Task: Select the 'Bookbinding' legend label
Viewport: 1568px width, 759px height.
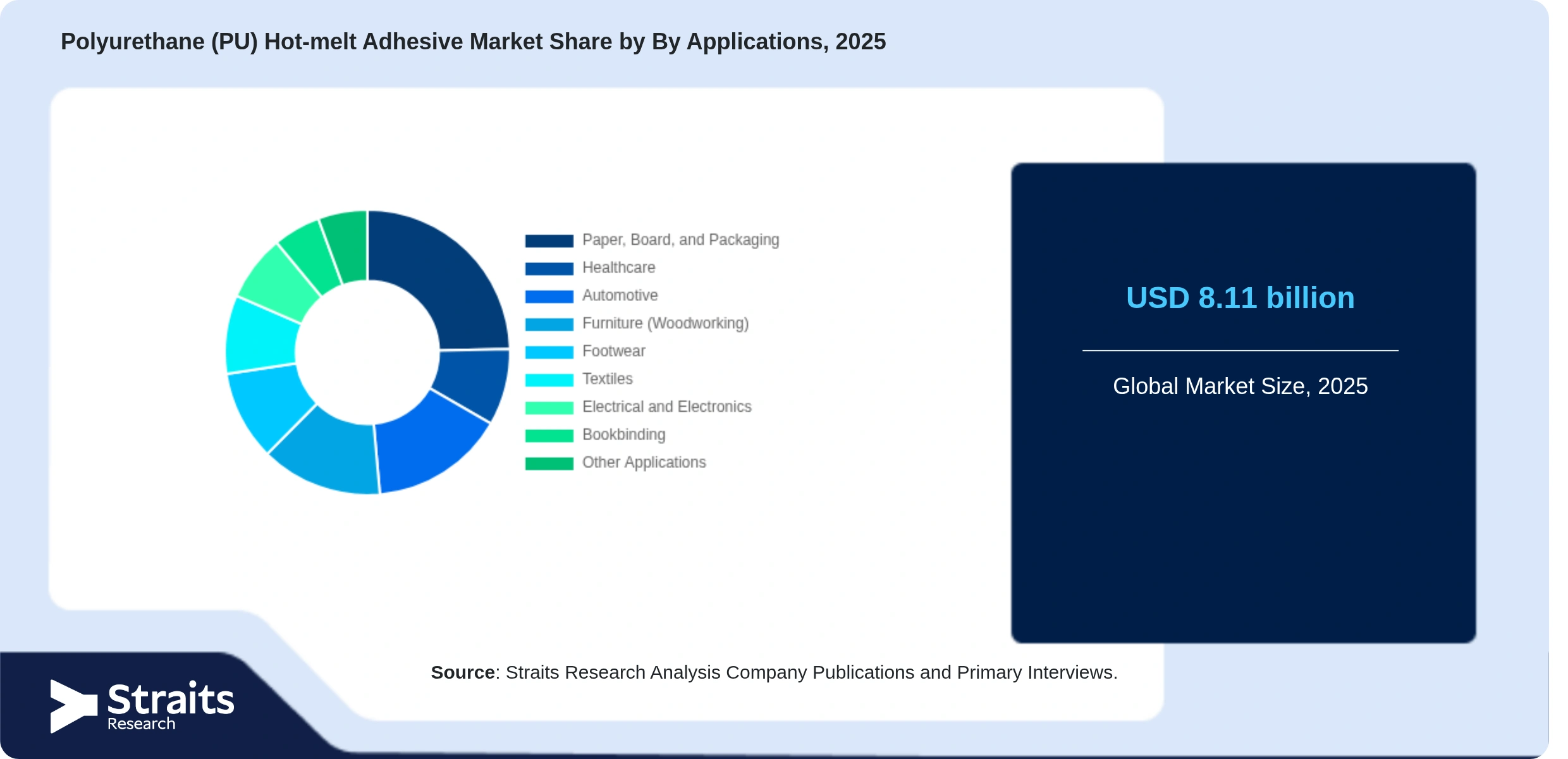Action: point(623,435)
